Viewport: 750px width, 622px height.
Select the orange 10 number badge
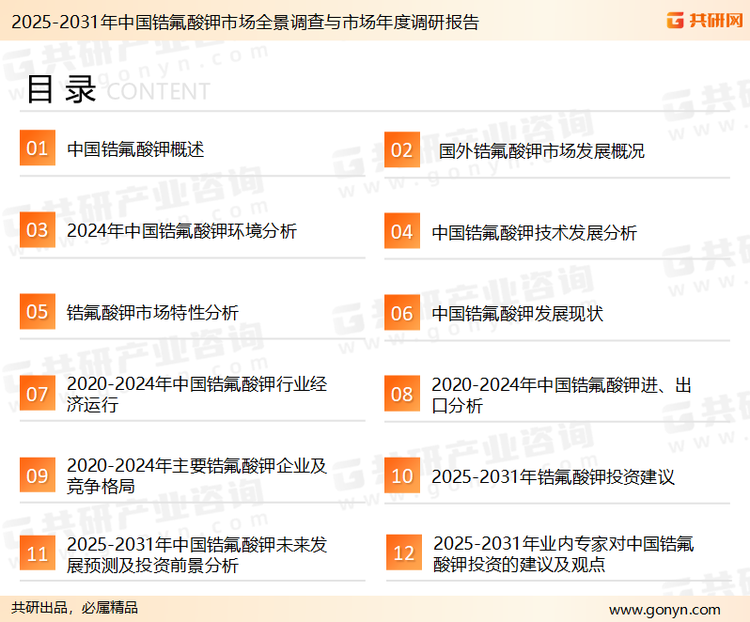pyautogui.click(x=402, y=476)
